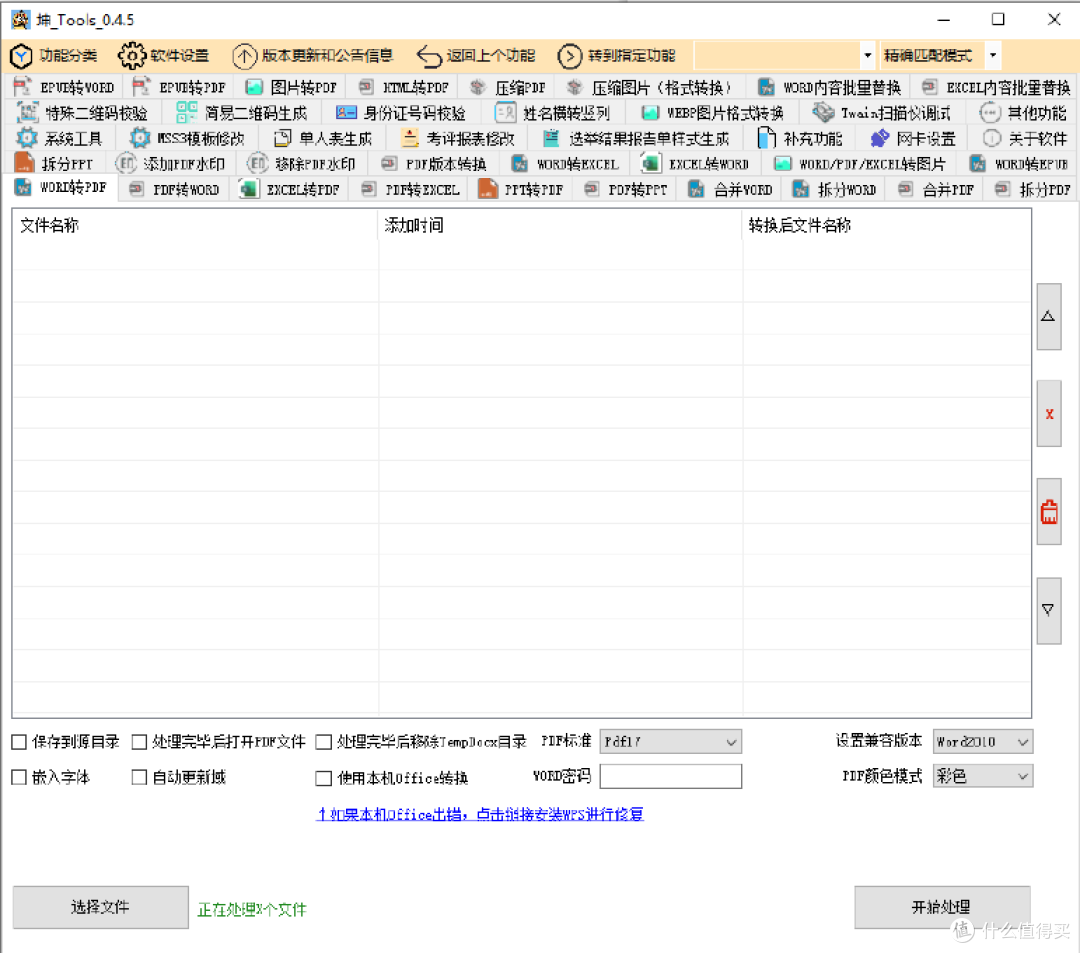Open 添加PDF水印 tool
Image resolution: width=1080 pixels, height=953 pixels.
click(171, 164)
